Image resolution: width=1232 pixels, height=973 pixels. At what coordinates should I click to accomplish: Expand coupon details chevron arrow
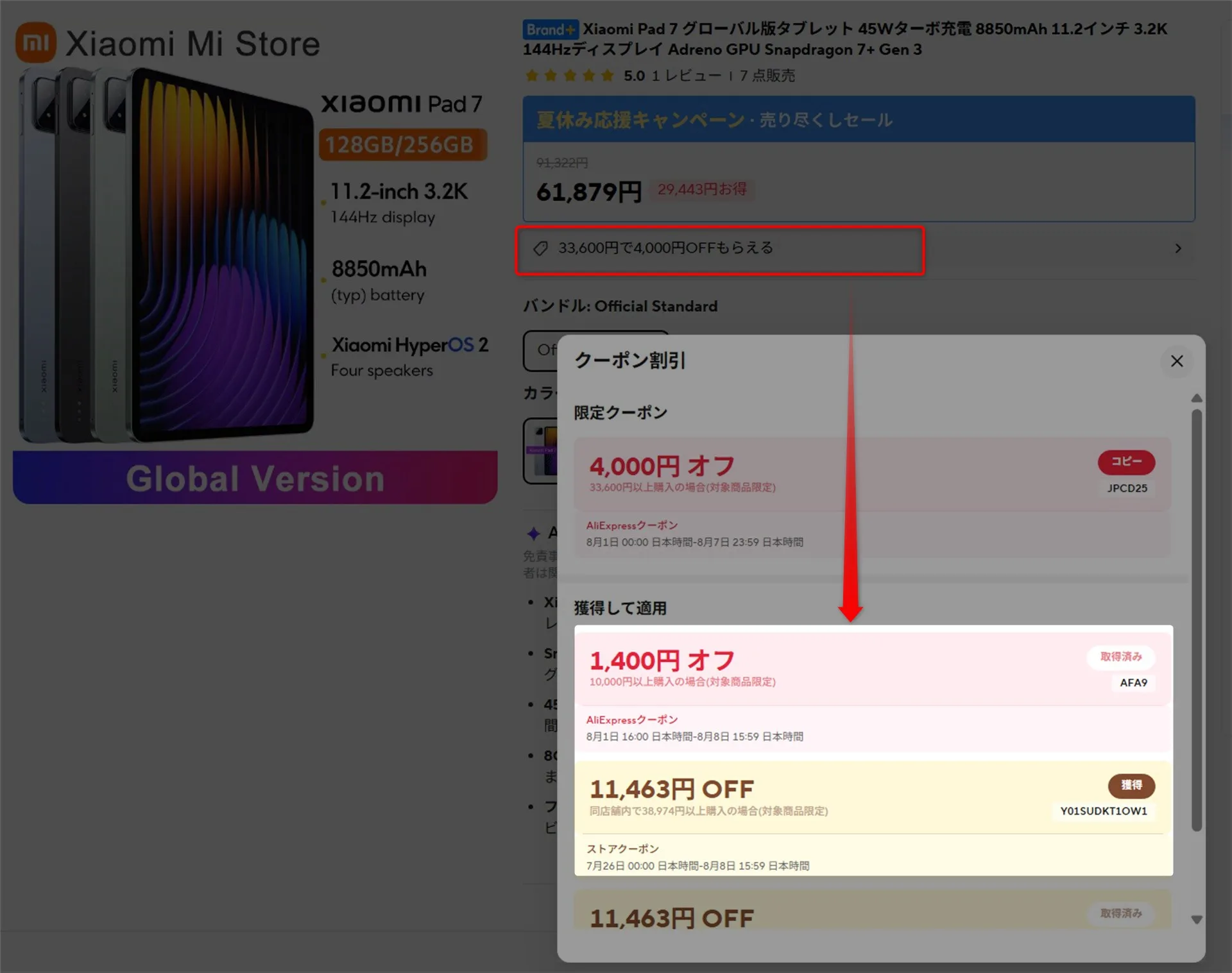click(x=1178, y=248)
